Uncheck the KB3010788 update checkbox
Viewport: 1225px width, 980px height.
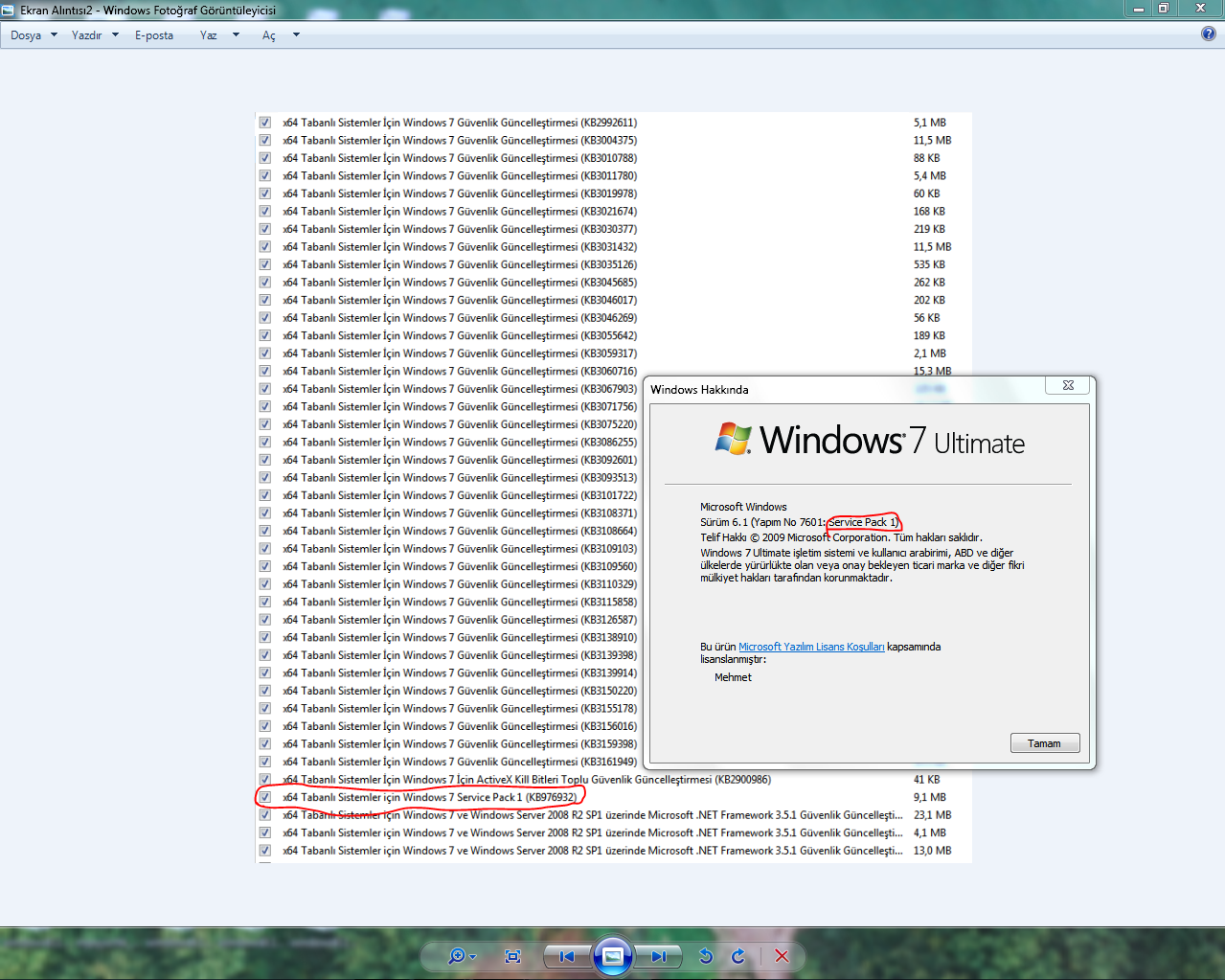[264, 158]
